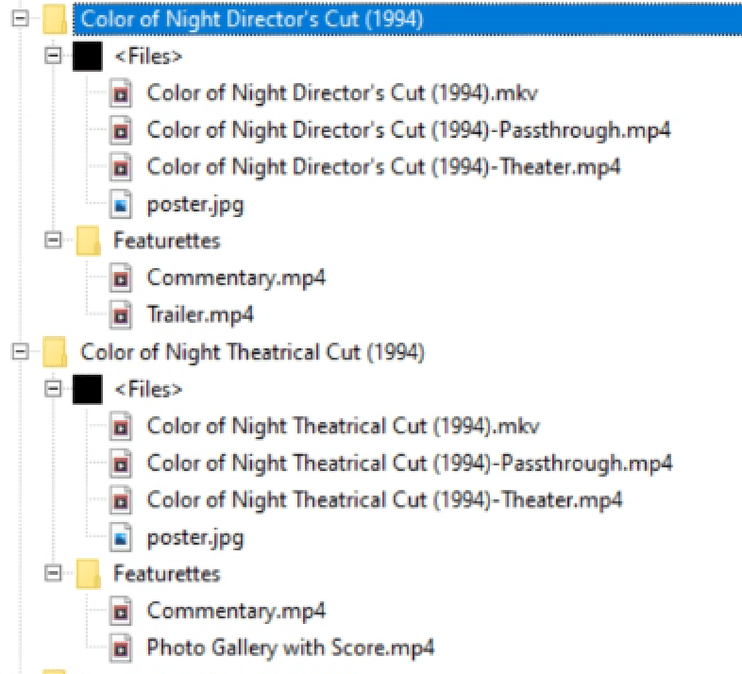Select Director's Cut (1994)-Passthrough.mp4 file

(x=408, y=130)
